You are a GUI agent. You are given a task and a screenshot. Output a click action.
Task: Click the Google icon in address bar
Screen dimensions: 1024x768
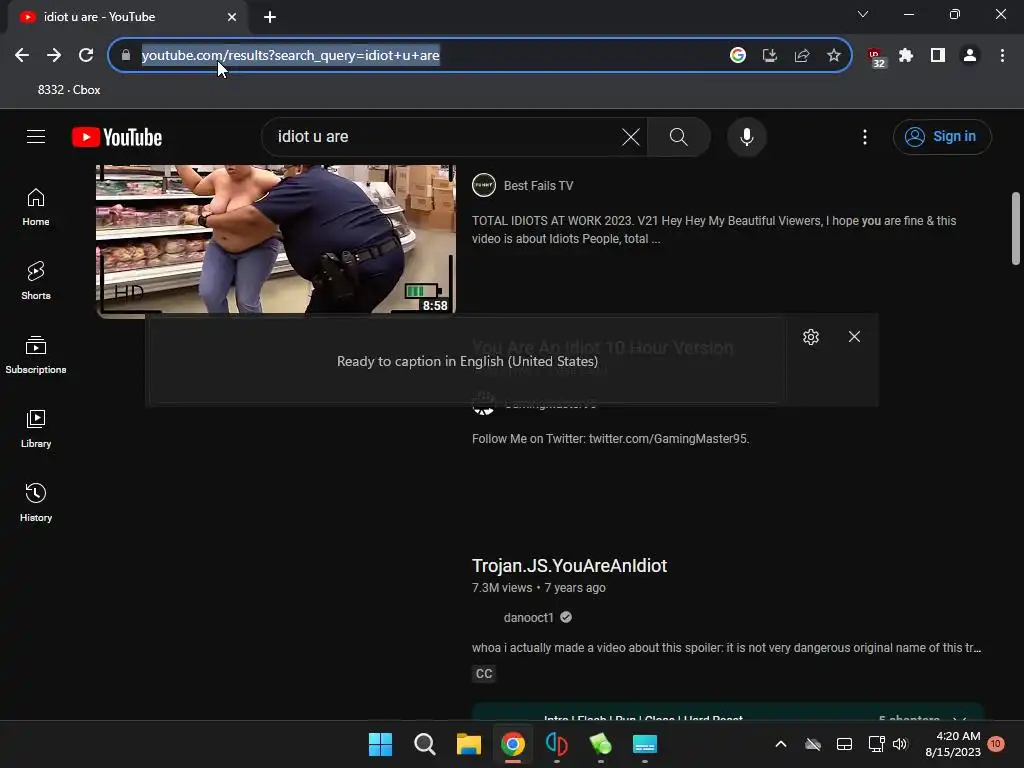tap(738, 56)
